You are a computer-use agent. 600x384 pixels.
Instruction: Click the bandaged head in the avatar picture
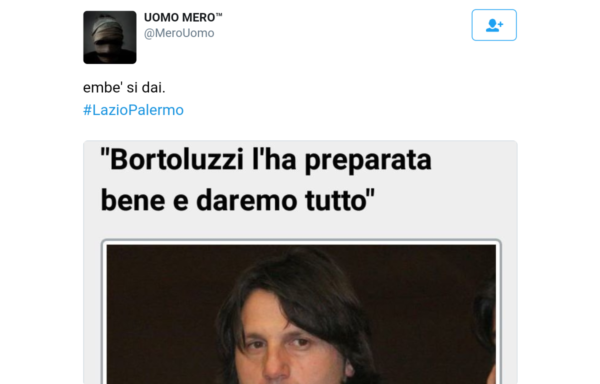[108, 31]
